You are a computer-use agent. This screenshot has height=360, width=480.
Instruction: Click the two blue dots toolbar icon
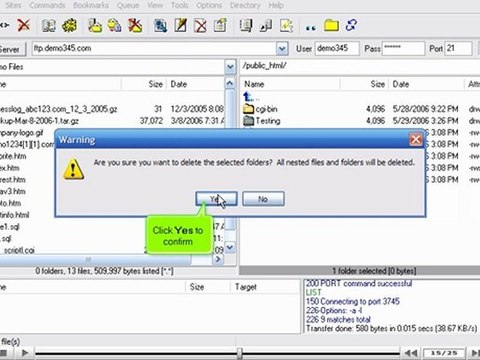point(311,28)
